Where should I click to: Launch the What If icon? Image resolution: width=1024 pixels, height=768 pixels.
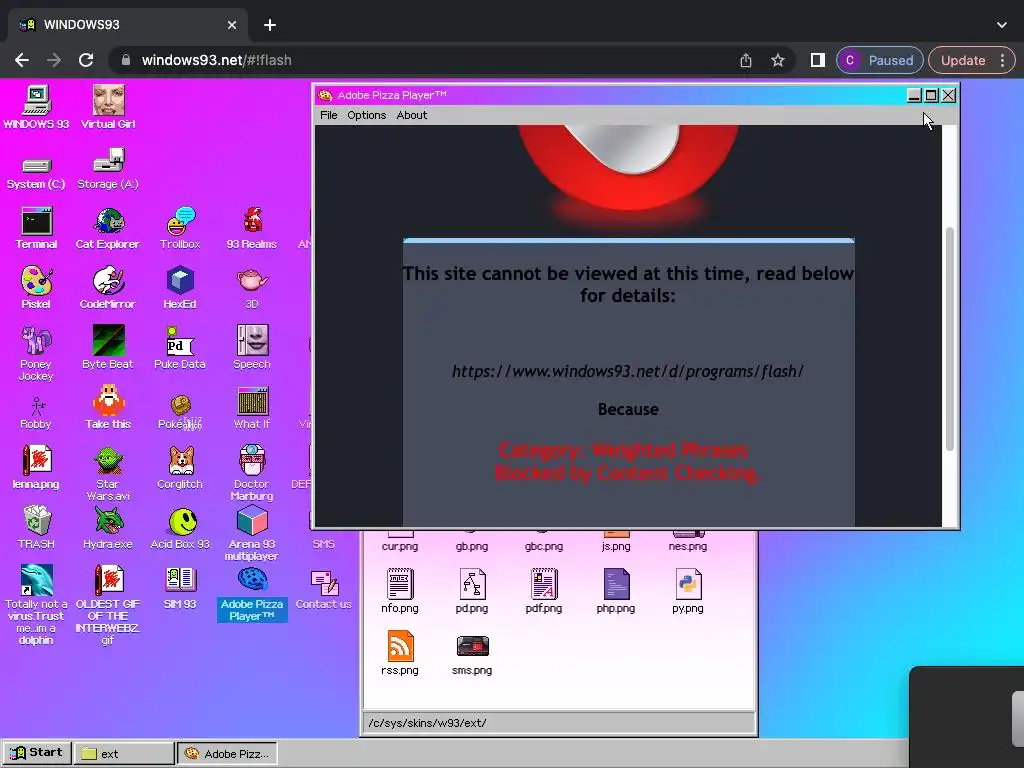251,408
